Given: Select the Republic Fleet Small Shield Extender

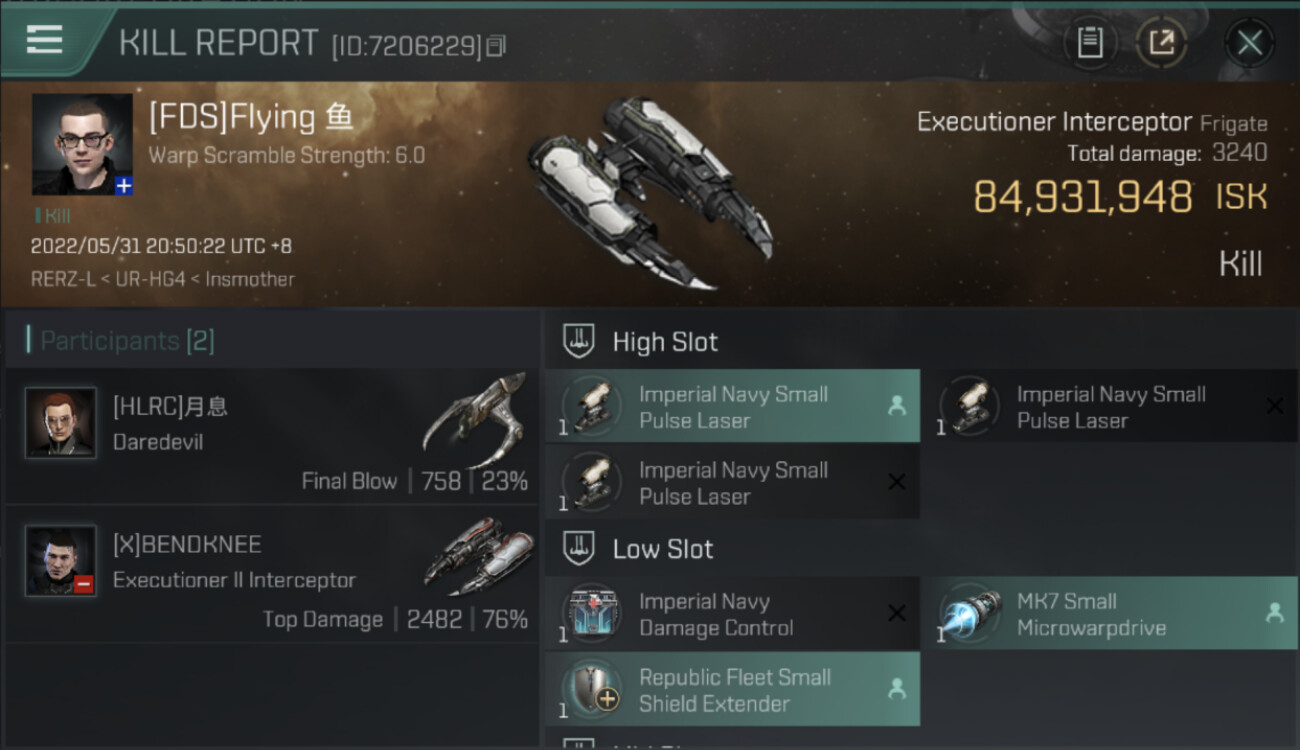Looking at the screenshot, I should 732,690.
